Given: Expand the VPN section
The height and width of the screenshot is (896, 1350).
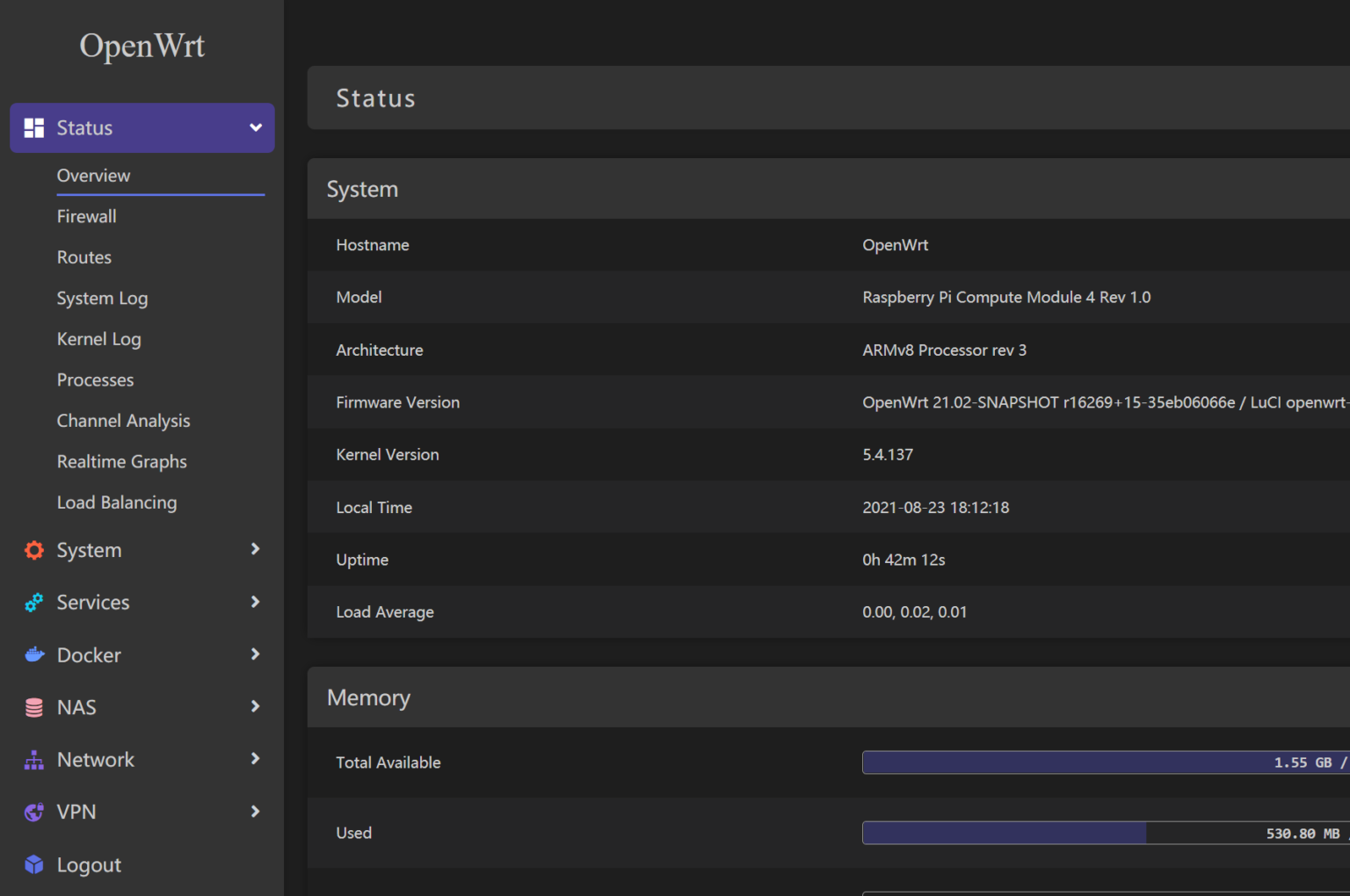Looking at the screenshot, I should 255,812.
